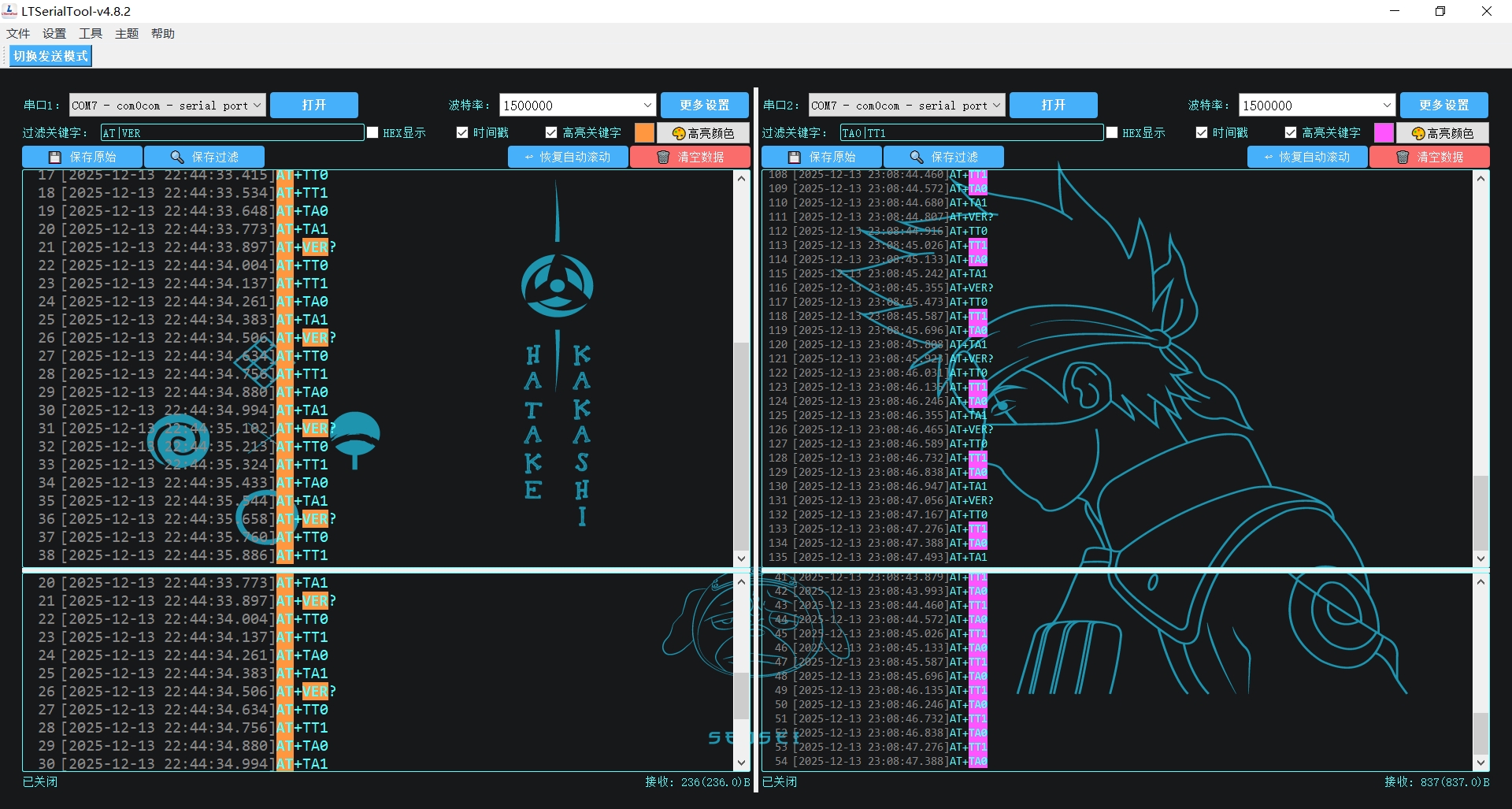The width and height of the screenshot is (1512, 809).
Task: Open the 串口1 COM port dropdown
Action: pos(167,105)
